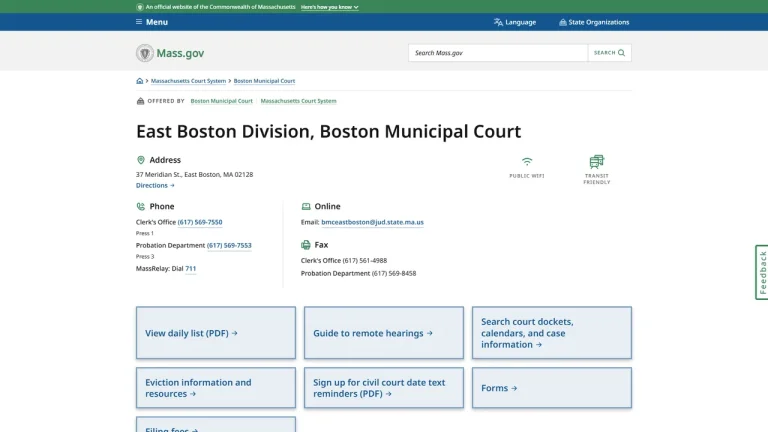Click the Fax printer icon
This screenshot has height=432, width=768.
pyautogui.click(x=306, y=244)
